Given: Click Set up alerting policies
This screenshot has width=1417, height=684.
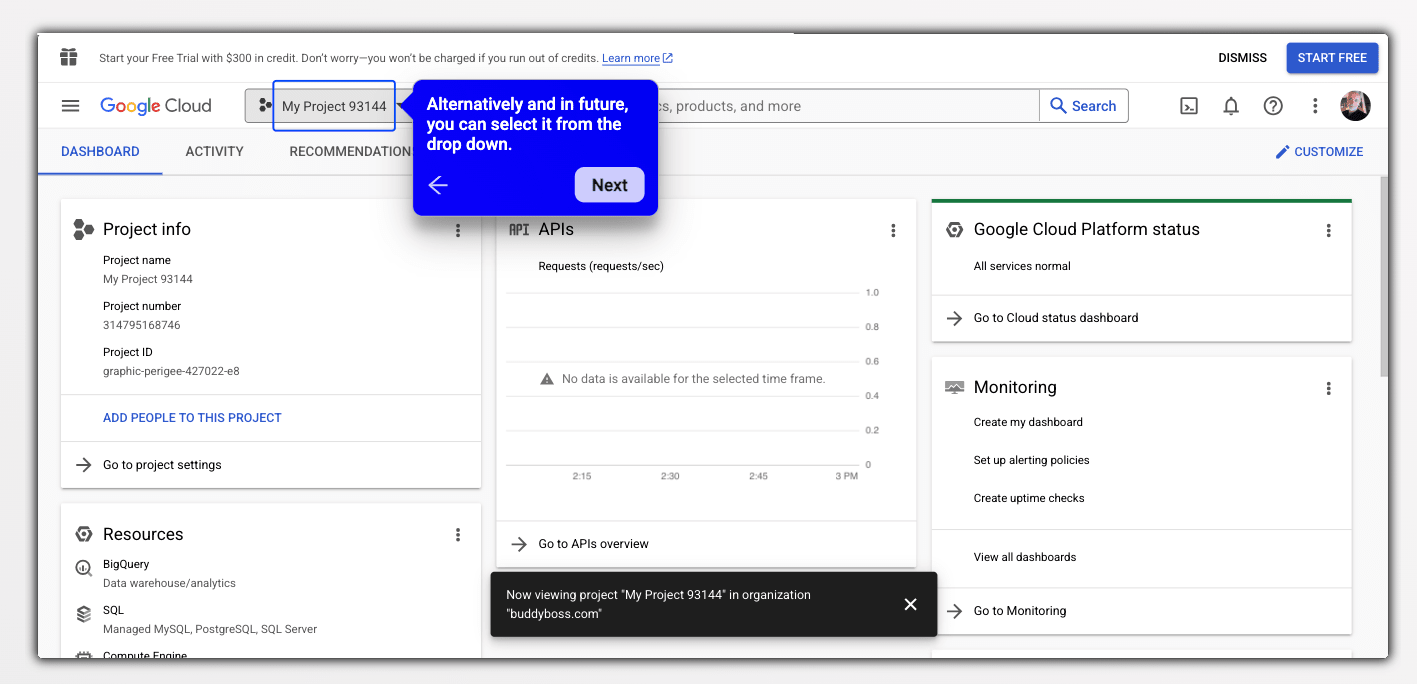Looking at the screenshot, I should coord(1031,460).
